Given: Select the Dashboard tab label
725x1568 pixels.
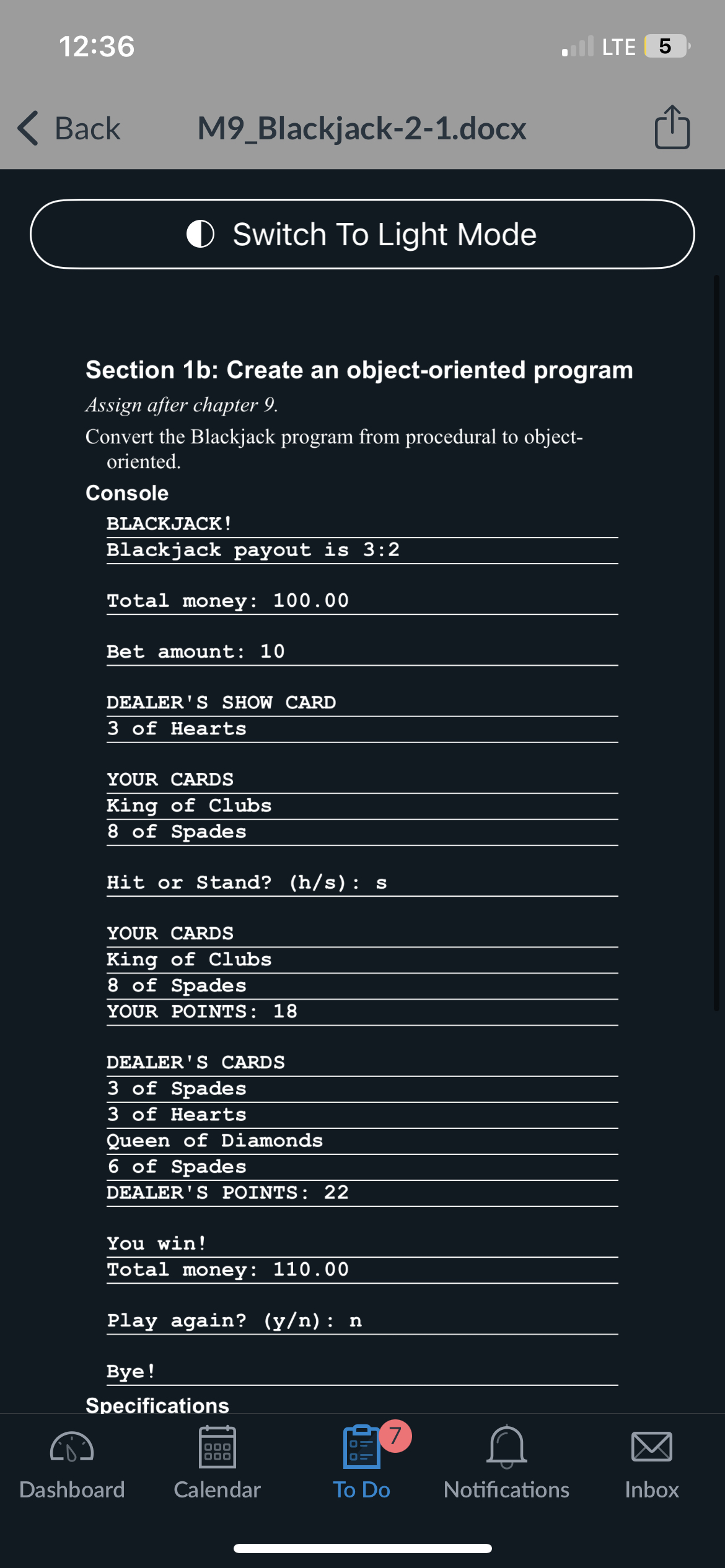Looking at the screenshot, I should pyautogui.click(x=71, y=1490).
